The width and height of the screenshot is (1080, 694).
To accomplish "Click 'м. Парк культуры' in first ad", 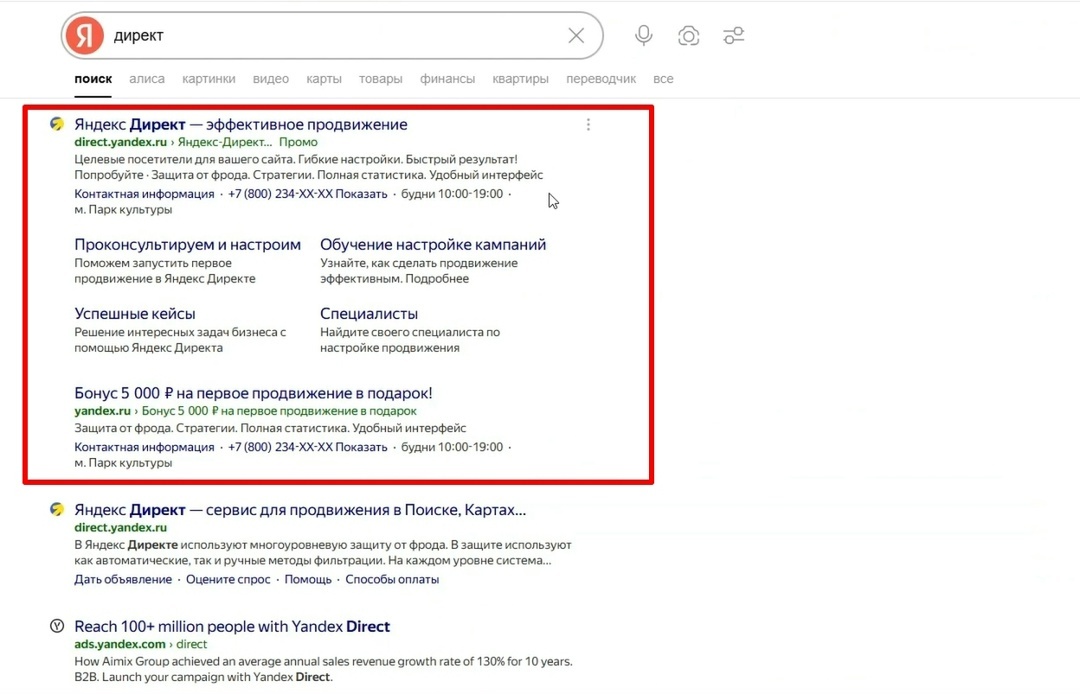I will [x=123, y=209].
